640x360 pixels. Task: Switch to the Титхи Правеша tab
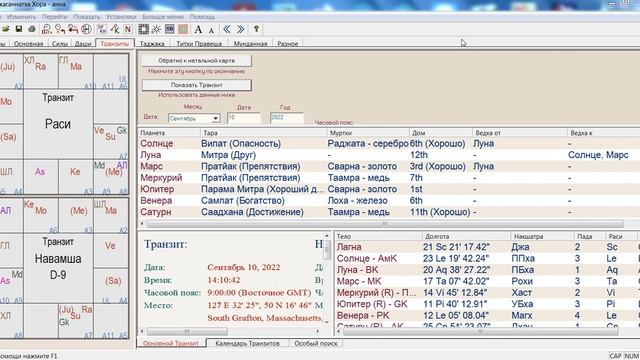pos(199,44)
